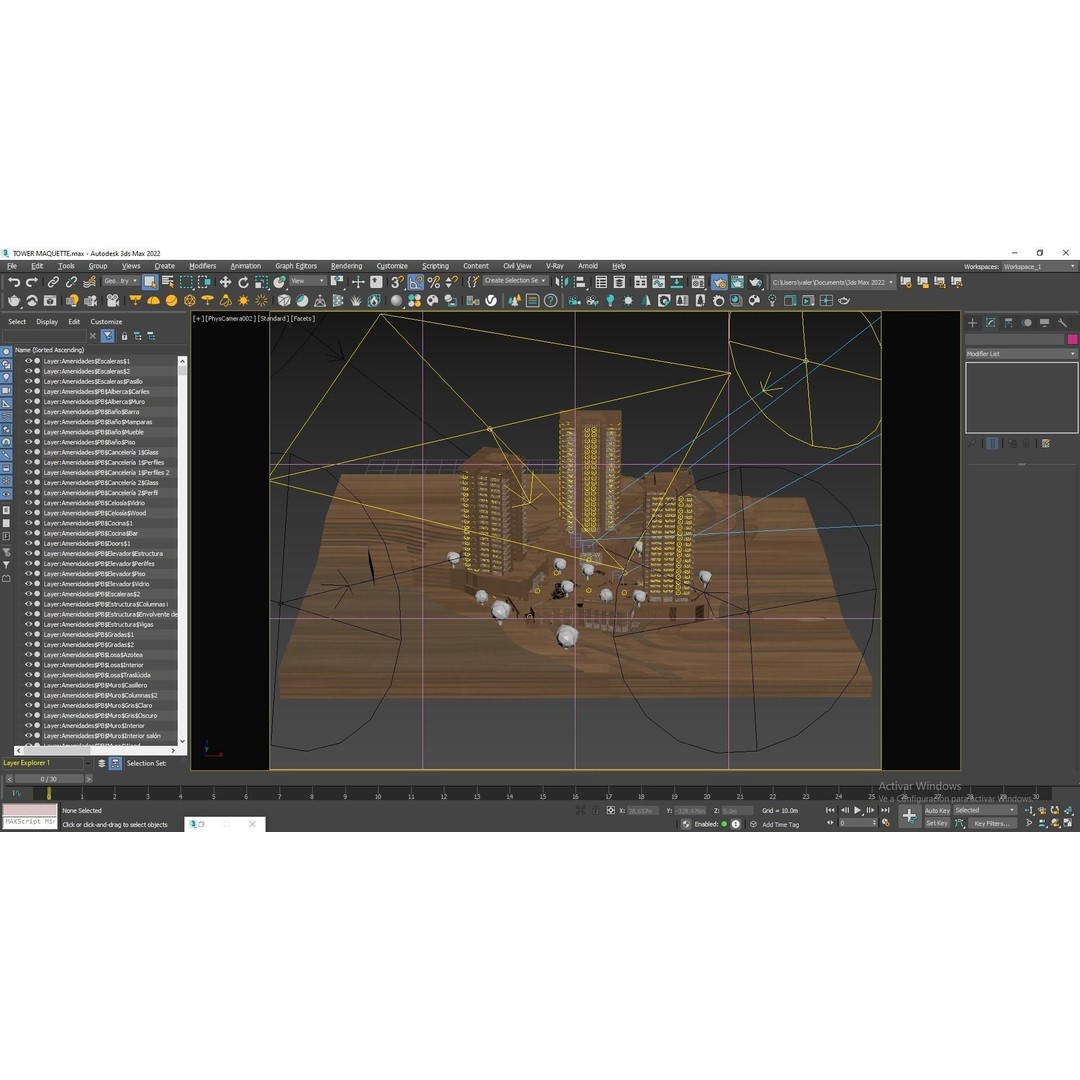The image size is (1080, 1080).
Task: Choose the Select and Move tool
Action: click(x=225, y=282)
